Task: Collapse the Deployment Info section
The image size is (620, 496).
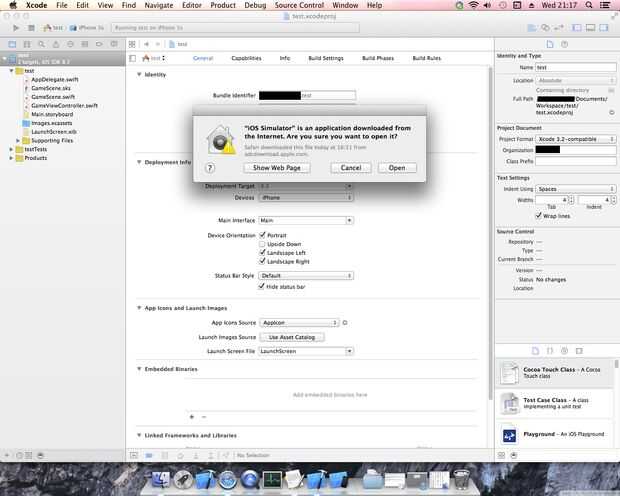Action: 139,162
